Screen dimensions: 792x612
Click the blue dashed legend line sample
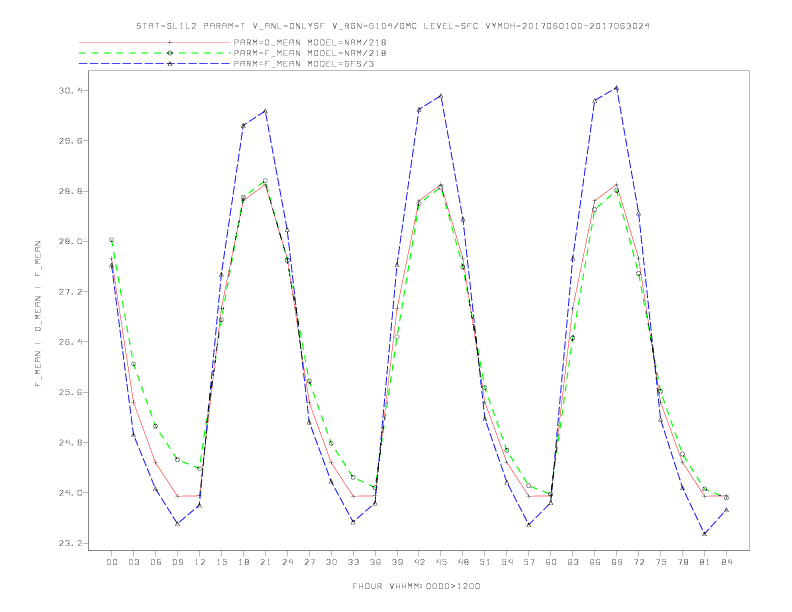(x=155, y=64)
